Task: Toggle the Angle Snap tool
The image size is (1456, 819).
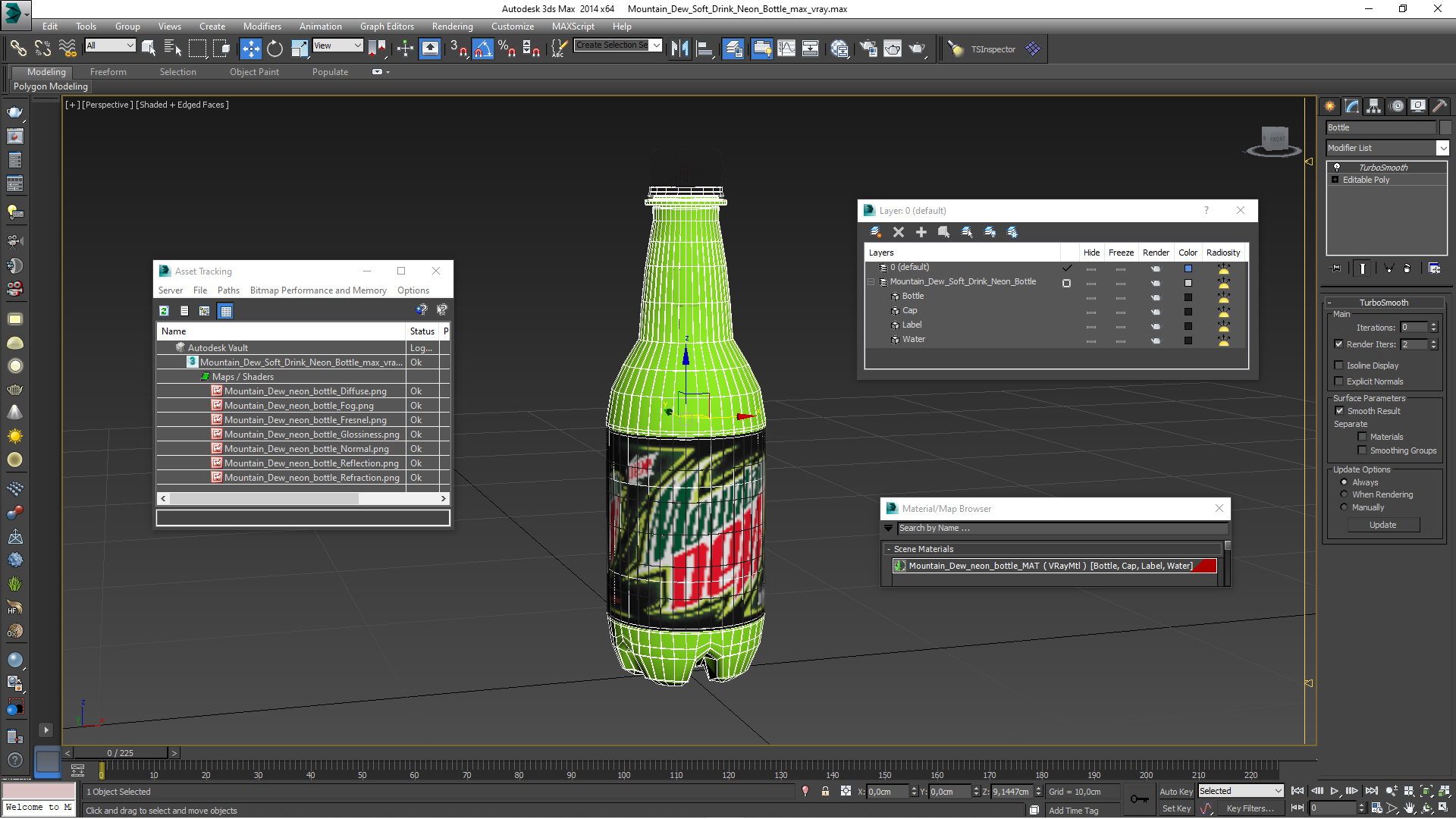Action: tap(483, 49)
